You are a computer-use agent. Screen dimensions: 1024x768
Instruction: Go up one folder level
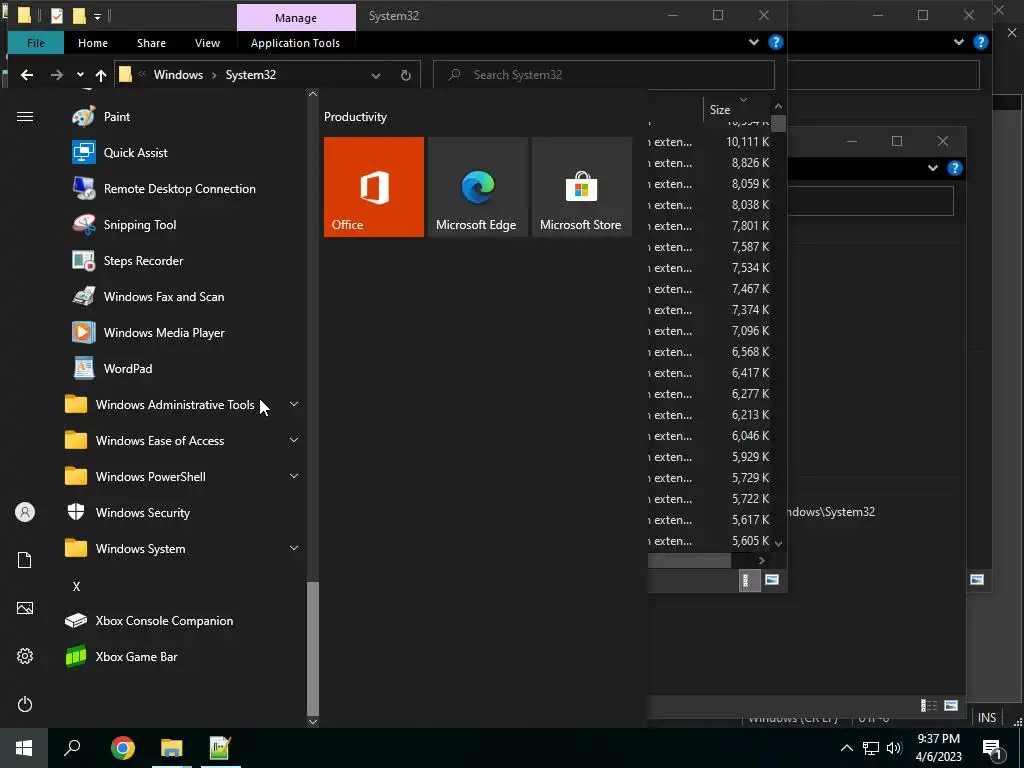click(x=101, y=75)
